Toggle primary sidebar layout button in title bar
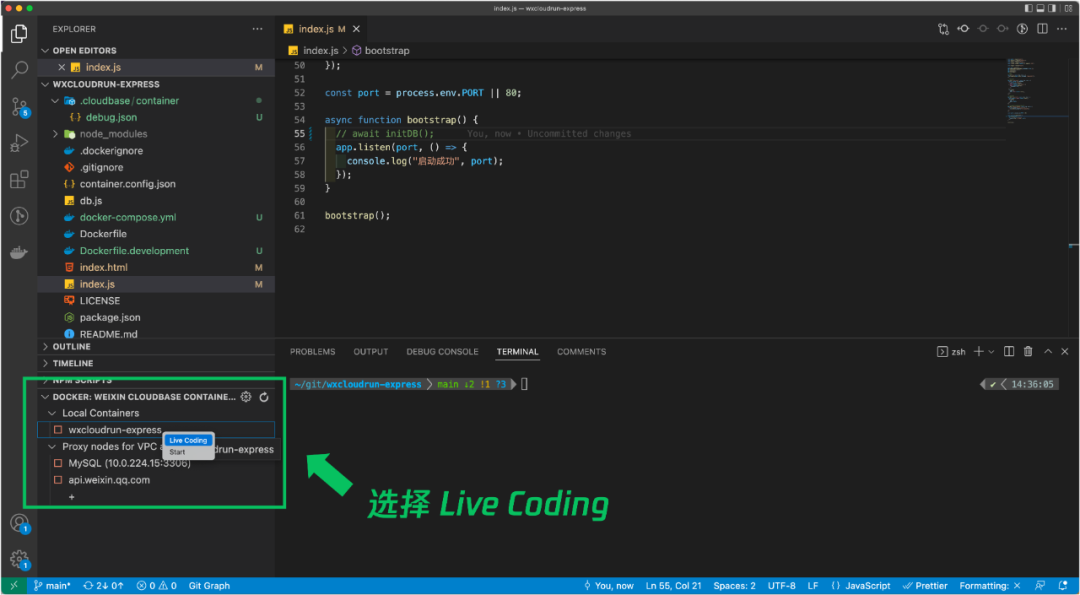 1028,8
